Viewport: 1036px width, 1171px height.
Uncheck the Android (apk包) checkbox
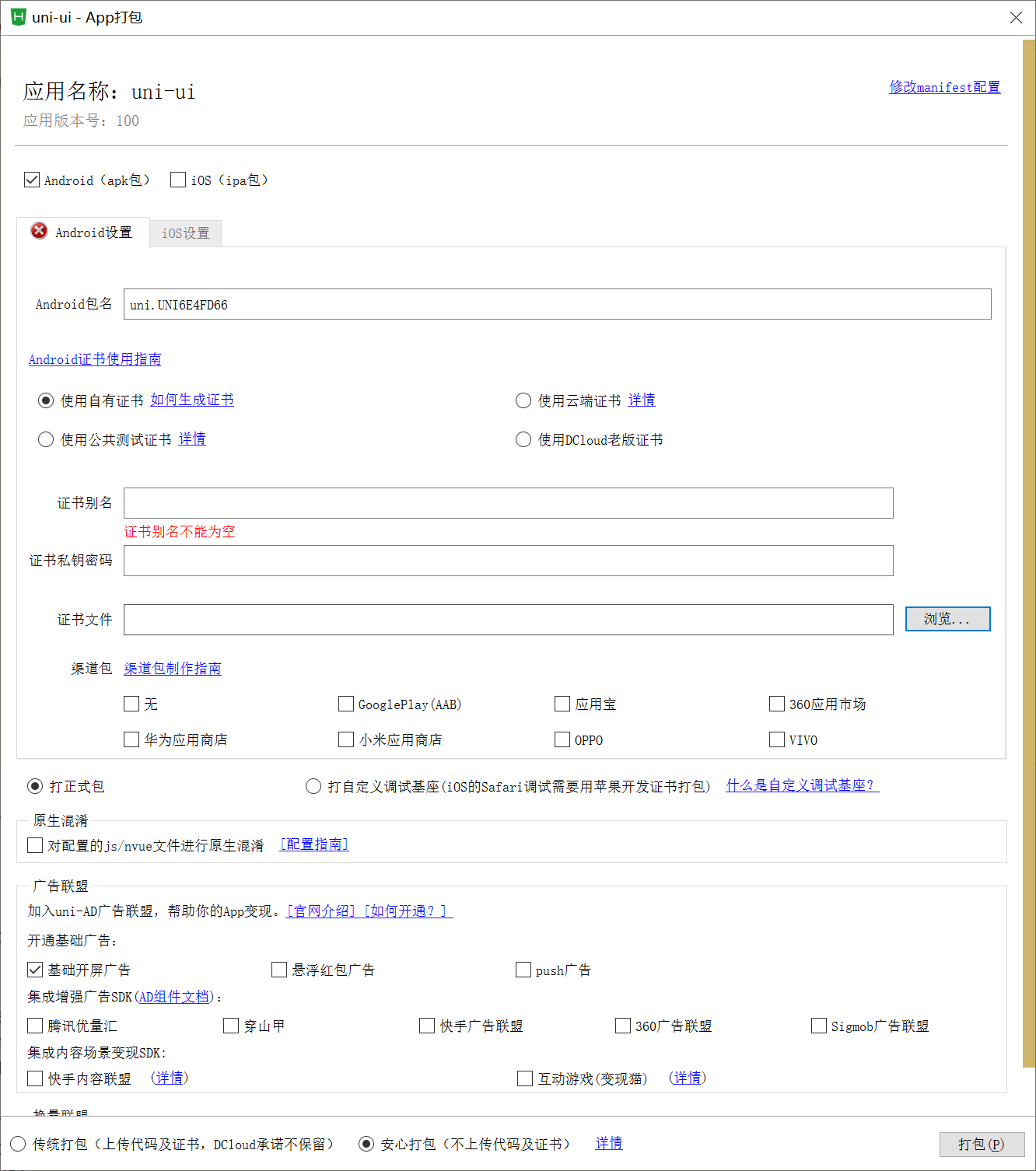coord(32,180)
